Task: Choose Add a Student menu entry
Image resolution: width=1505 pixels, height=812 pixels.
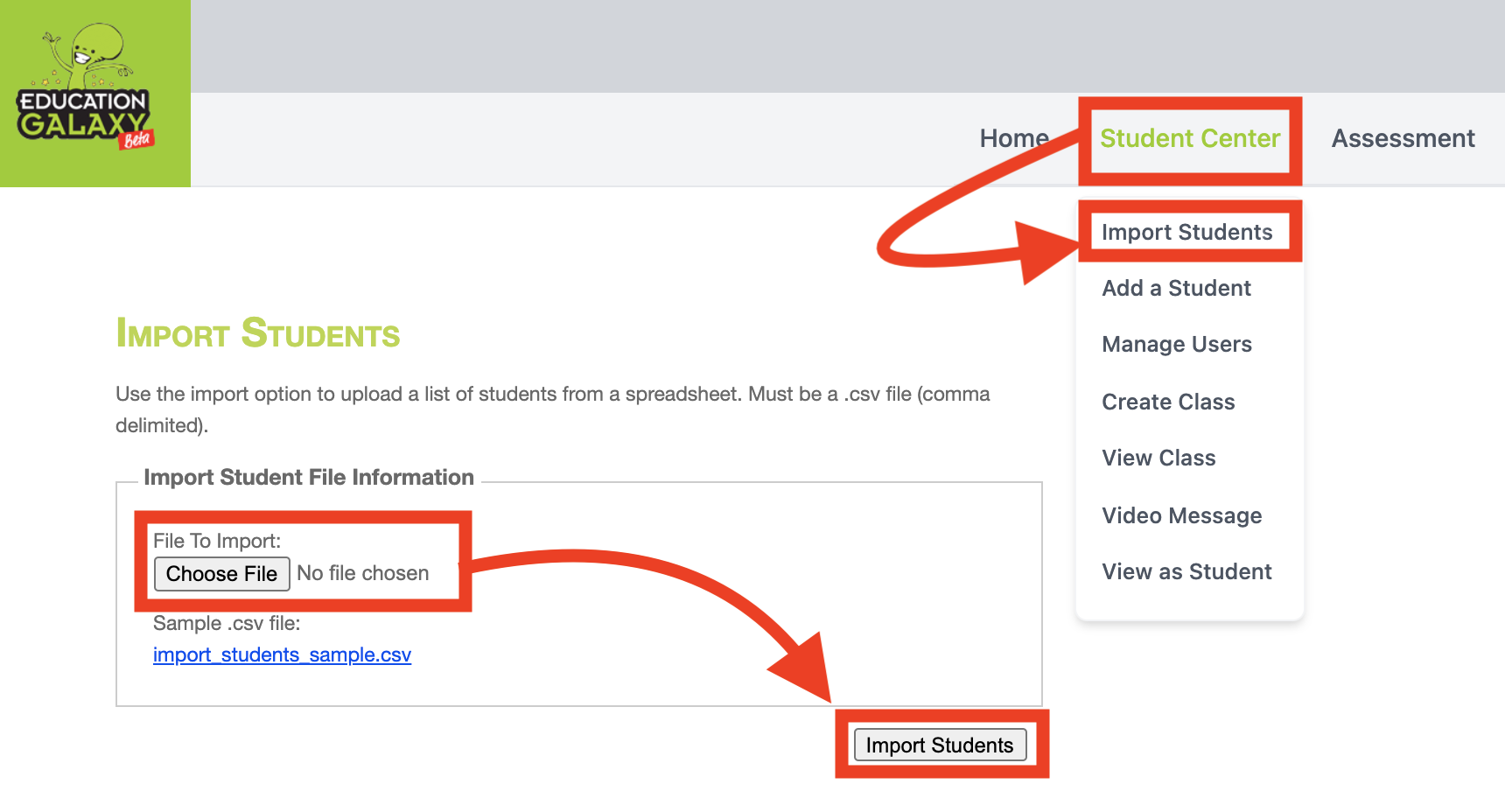Action: point(1177,288)
